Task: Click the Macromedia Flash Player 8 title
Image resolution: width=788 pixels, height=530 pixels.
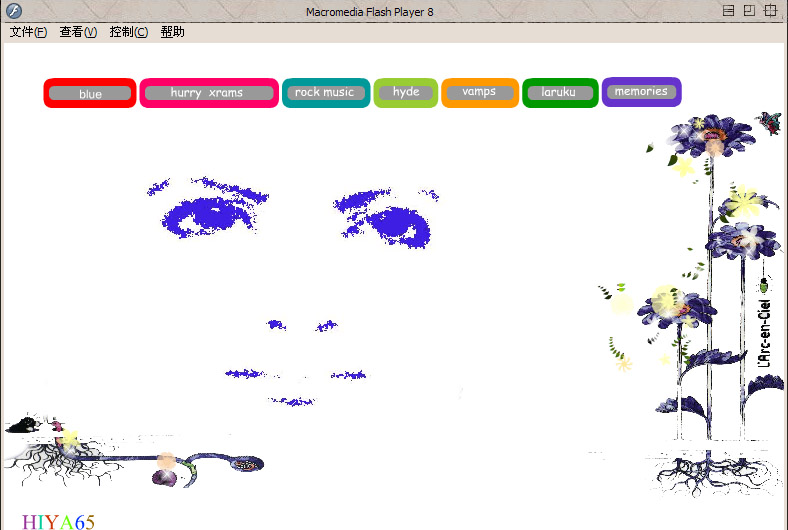Action: pos(369,12)
